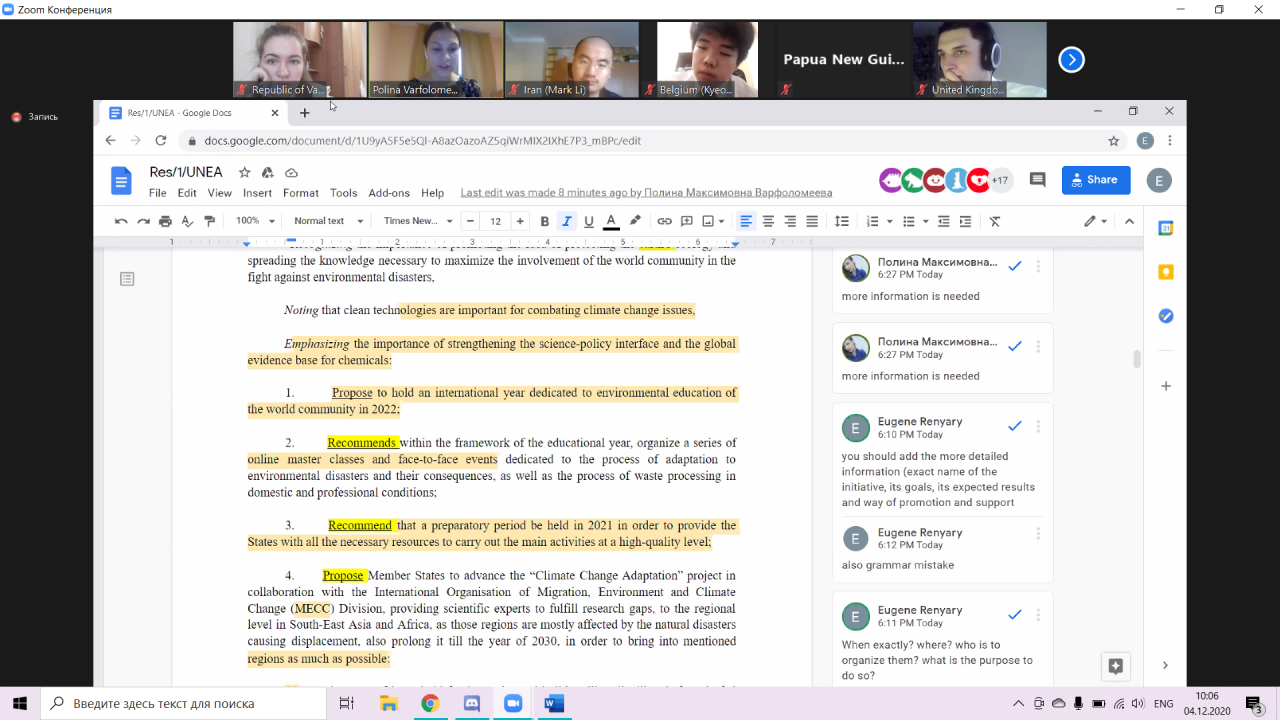The height and width of the screenshot is (720, 1280).
Task: Toggle Bold formatting
Action: pos(545,221)
